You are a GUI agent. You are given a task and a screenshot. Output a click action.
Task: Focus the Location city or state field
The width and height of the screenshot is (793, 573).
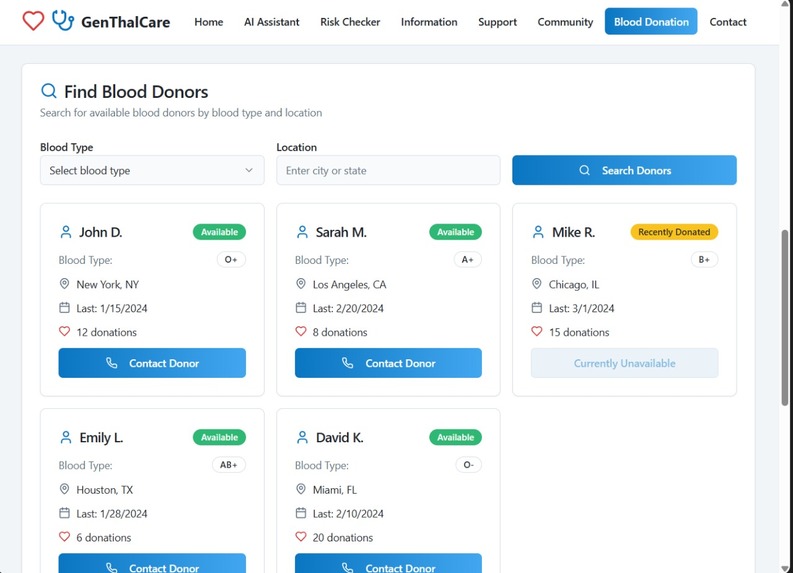[388, 170]
